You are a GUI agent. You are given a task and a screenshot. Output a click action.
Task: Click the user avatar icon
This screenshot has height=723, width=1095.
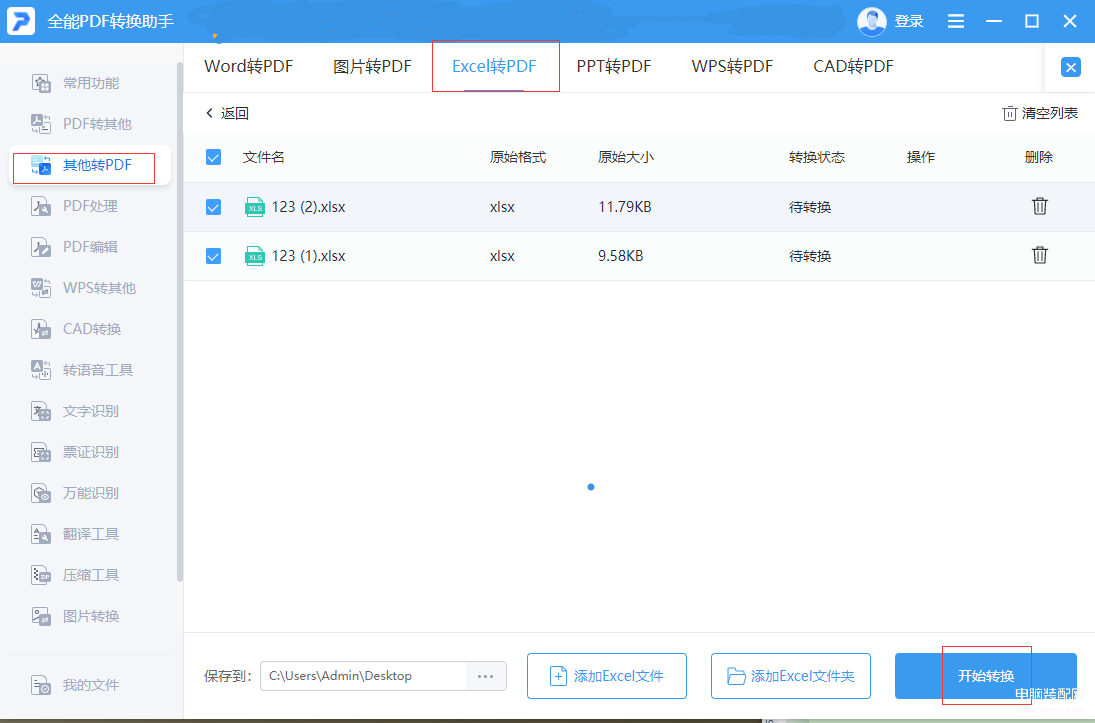pyautogui.click(x=872, y=22)
